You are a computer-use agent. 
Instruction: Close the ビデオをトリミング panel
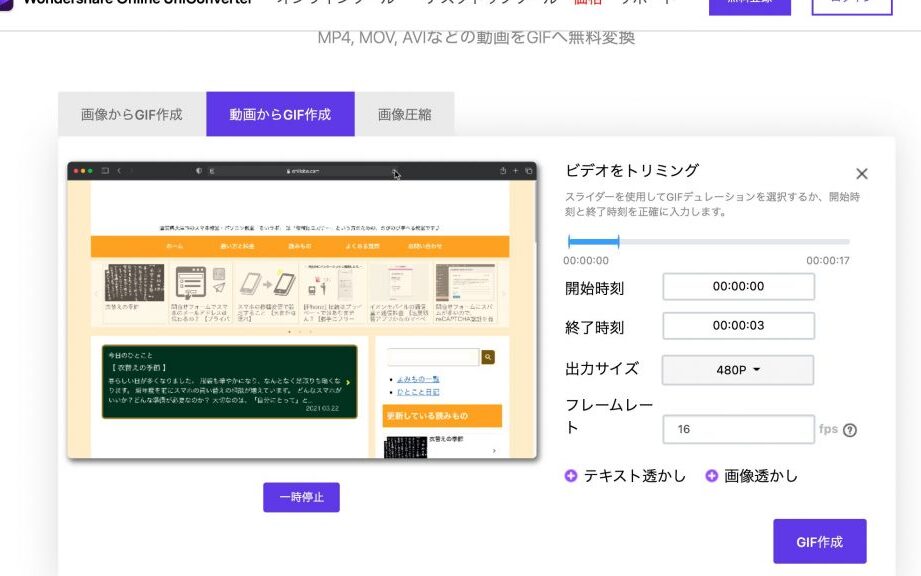(862, 174)
